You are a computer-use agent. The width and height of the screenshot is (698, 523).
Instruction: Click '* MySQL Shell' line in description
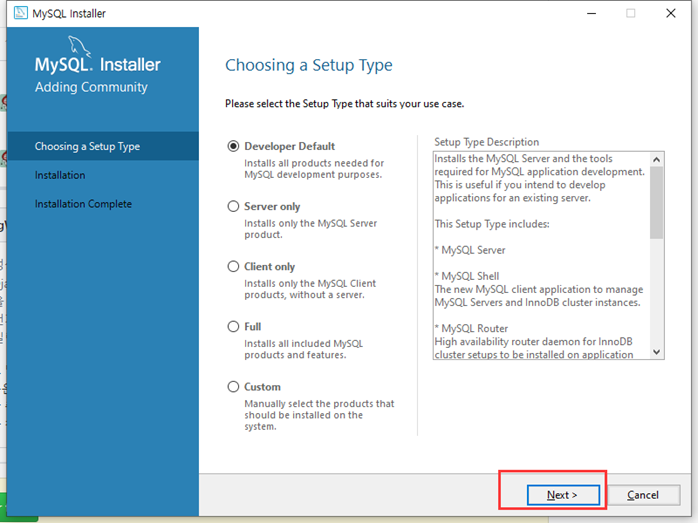(467, 276)
